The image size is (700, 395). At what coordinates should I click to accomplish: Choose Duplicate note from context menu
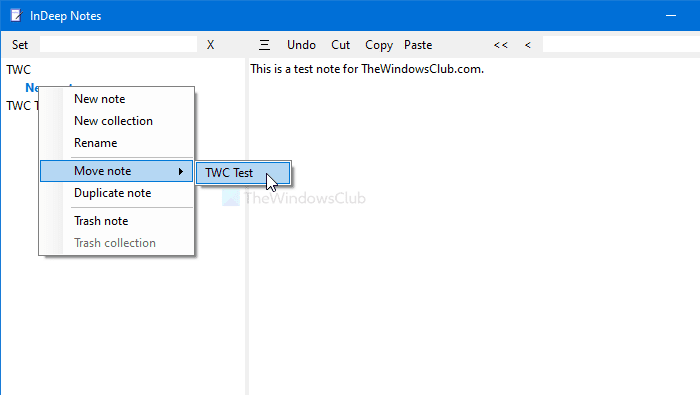coord(117,193)
